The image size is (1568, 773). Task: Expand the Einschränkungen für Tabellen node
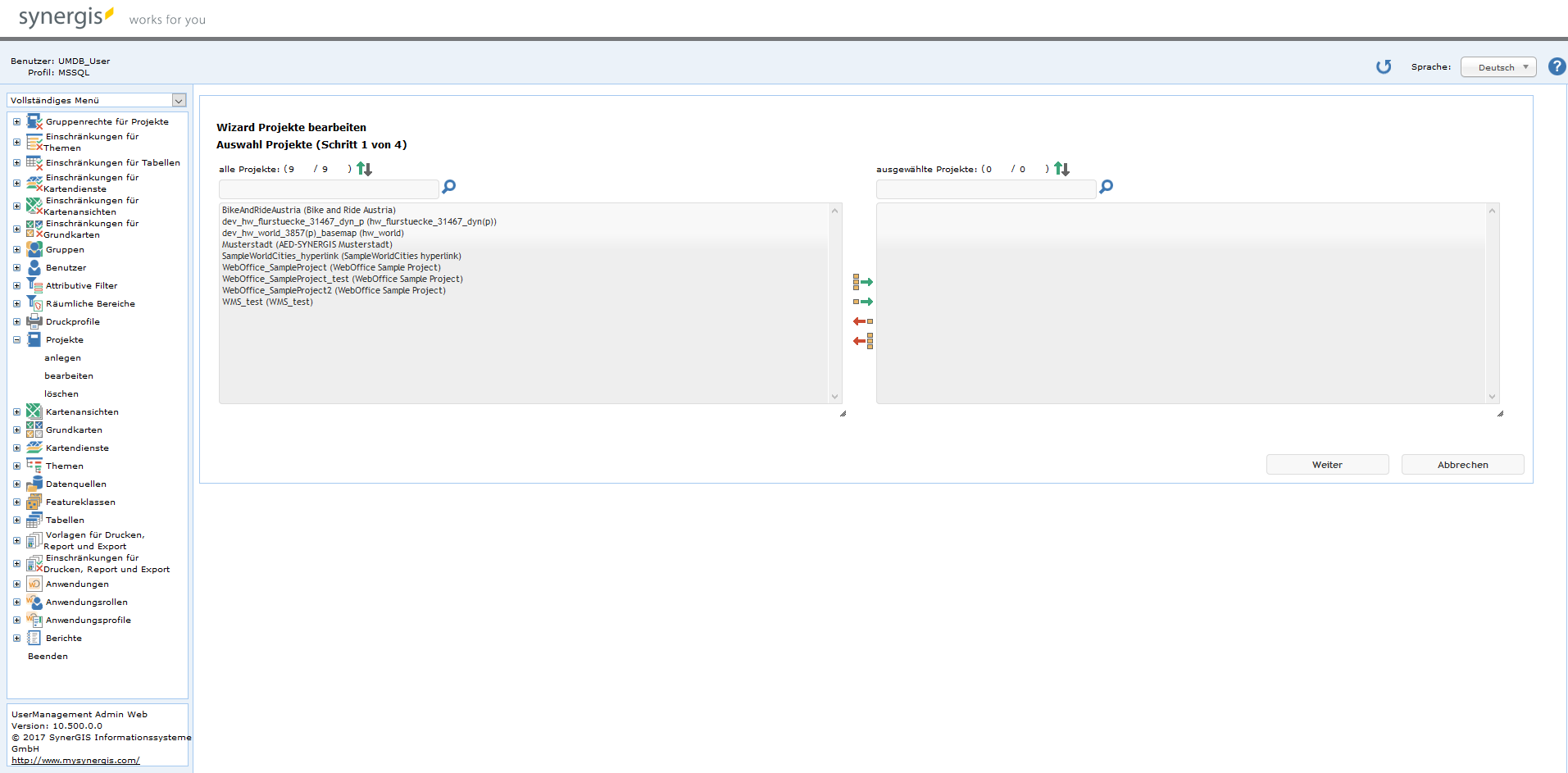[x=16, y=162]
